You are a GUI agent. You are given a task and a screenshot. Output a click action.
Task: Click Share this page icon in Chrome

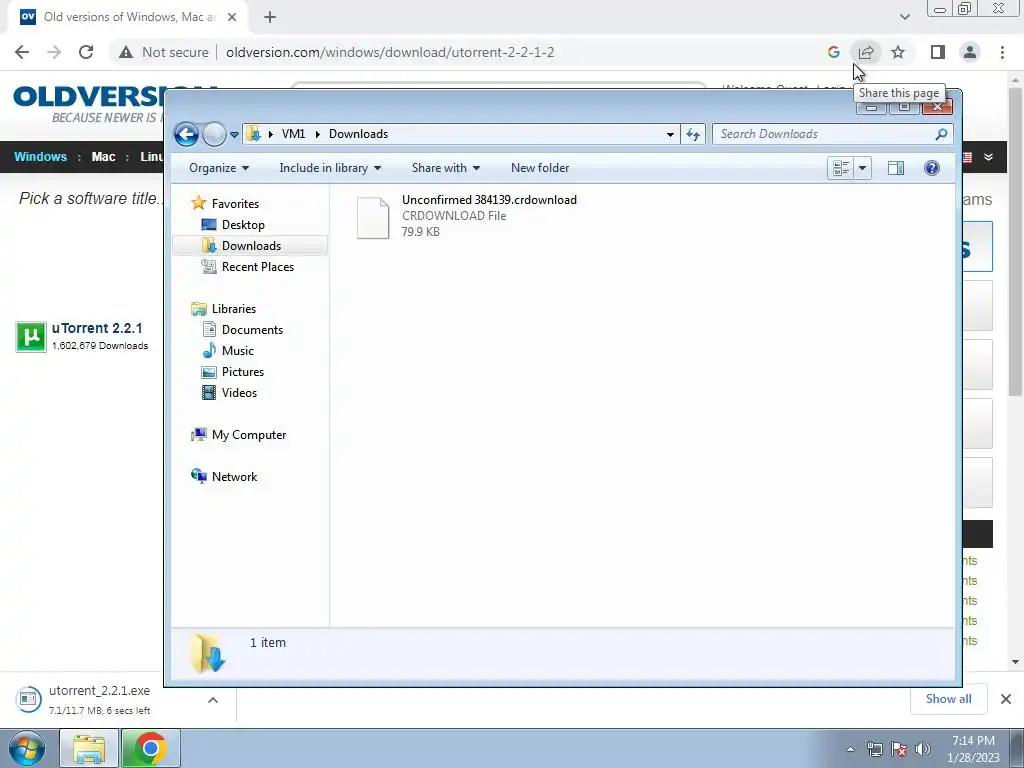pos(866,52)
